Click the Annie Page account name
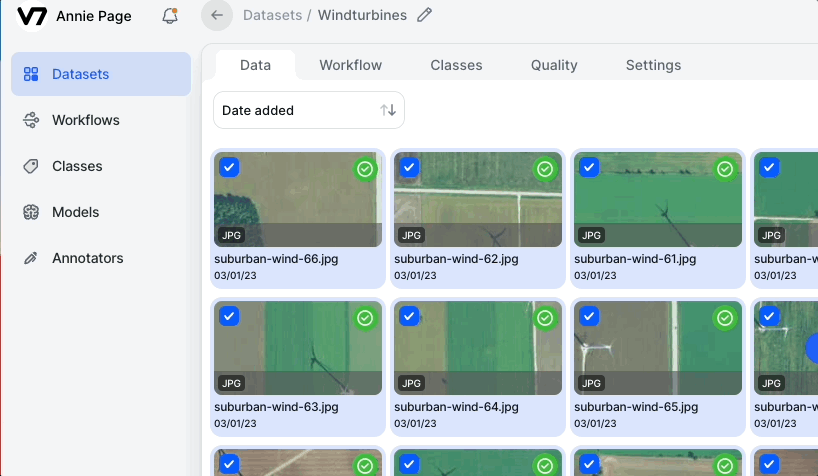The width and height of the screenshot is (818, 476). pyautogui.click(x=94, y=16)
